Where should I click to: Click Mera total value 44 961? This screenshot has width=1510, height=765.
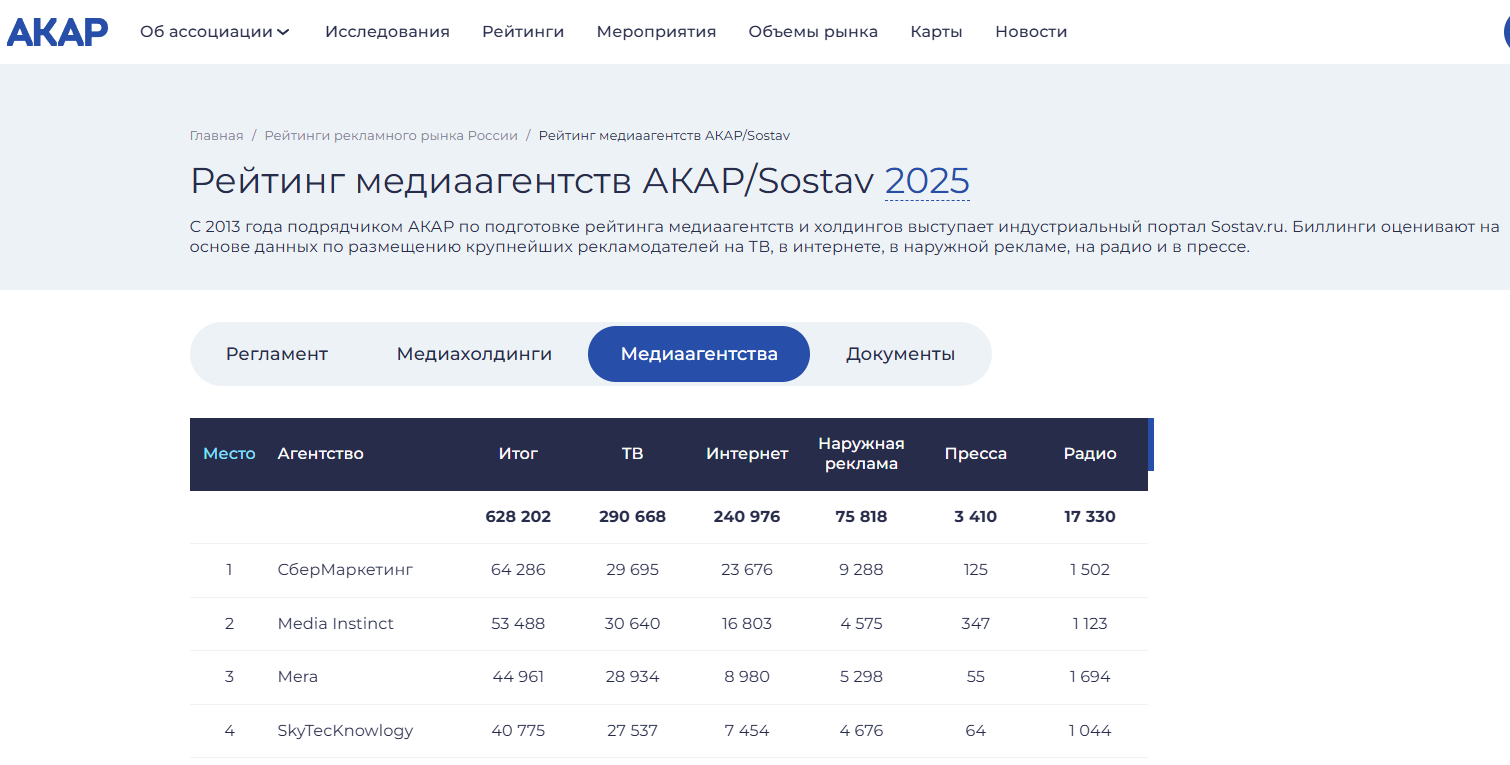518,677
